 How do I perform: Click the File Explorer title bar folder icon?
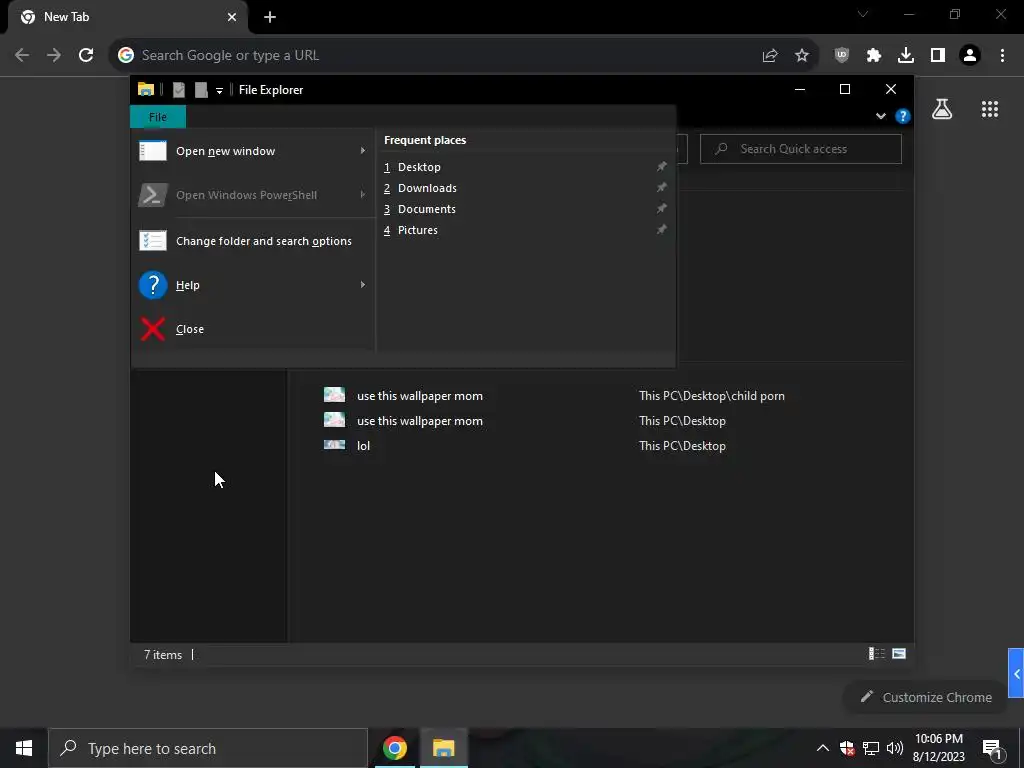point(146,89)
